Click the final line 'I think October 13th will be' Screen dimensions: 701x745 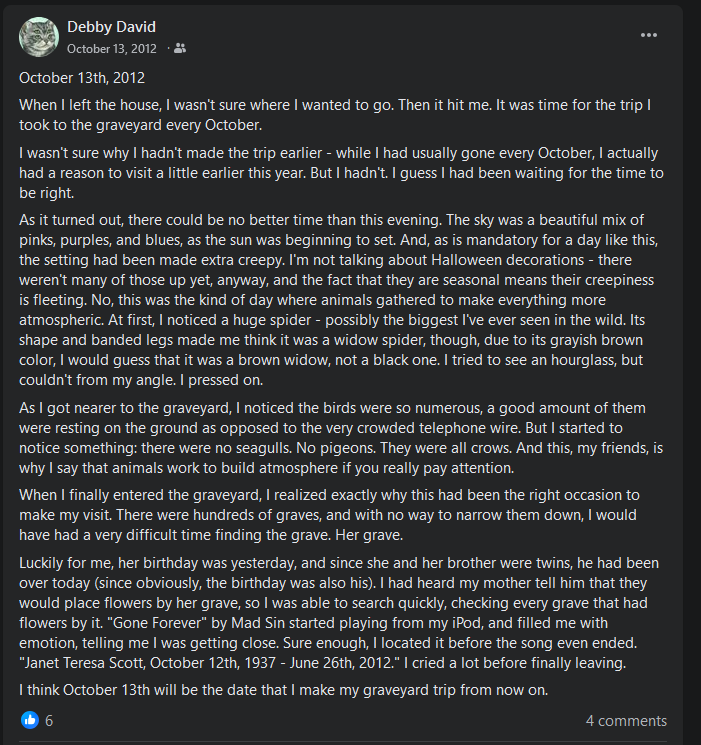tap(284, 689)
